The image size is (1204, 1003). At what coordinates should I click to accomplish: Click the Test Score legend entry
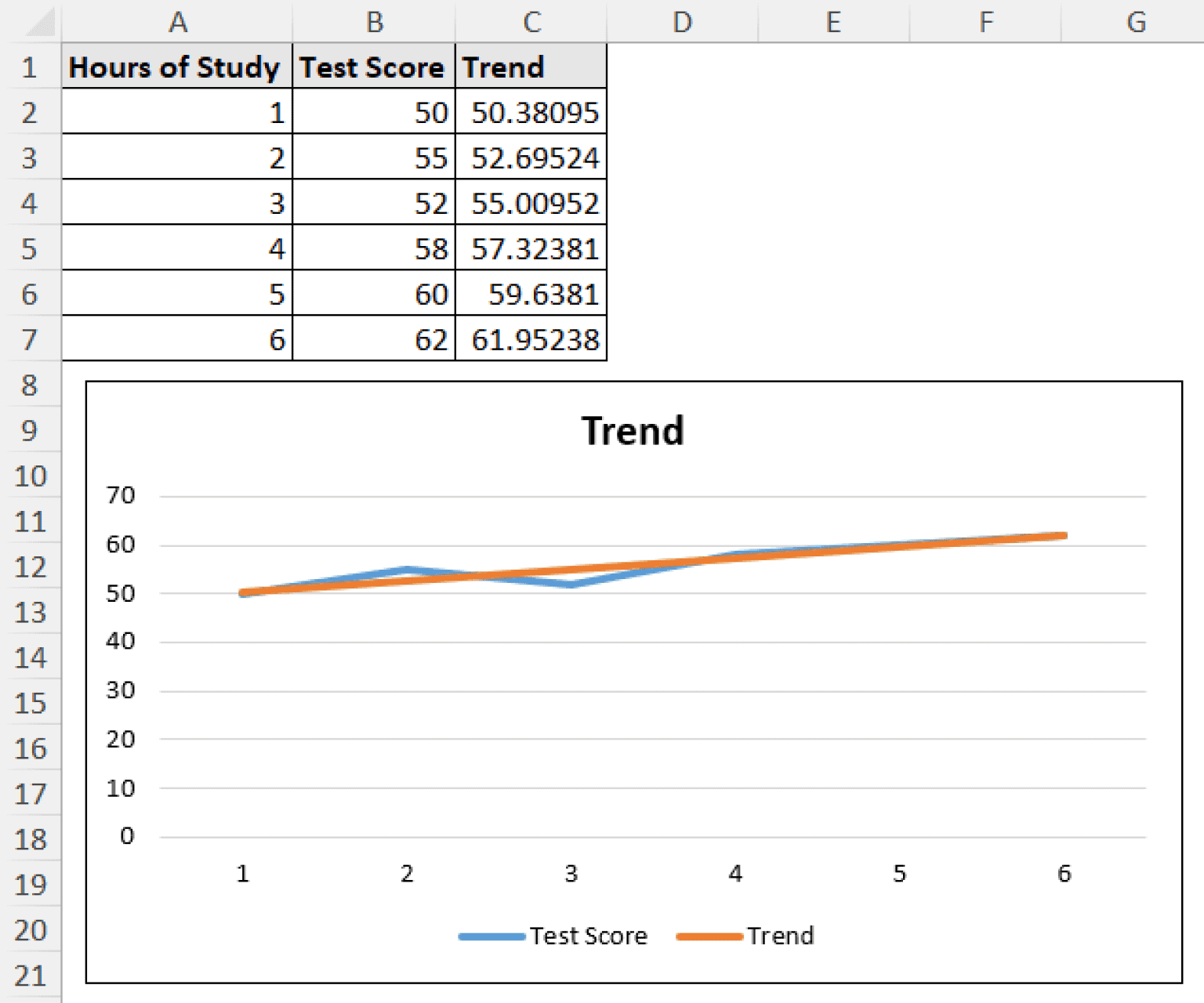(x=553, y=935)
